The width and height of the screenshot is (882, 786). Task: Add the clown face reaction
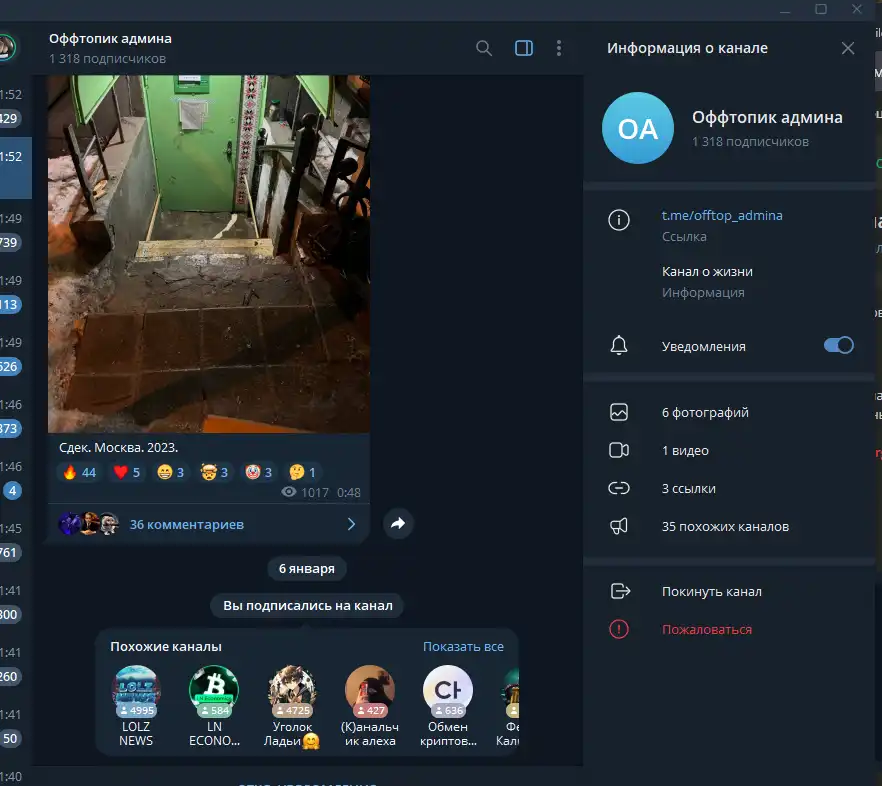pyautogui.click(x=258, y=473)
